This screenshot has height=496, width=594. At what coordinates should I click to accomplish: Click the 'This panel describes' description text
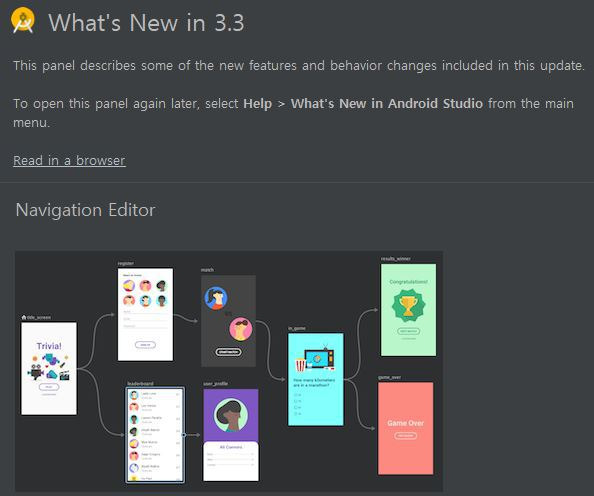(x=299, y=66)
